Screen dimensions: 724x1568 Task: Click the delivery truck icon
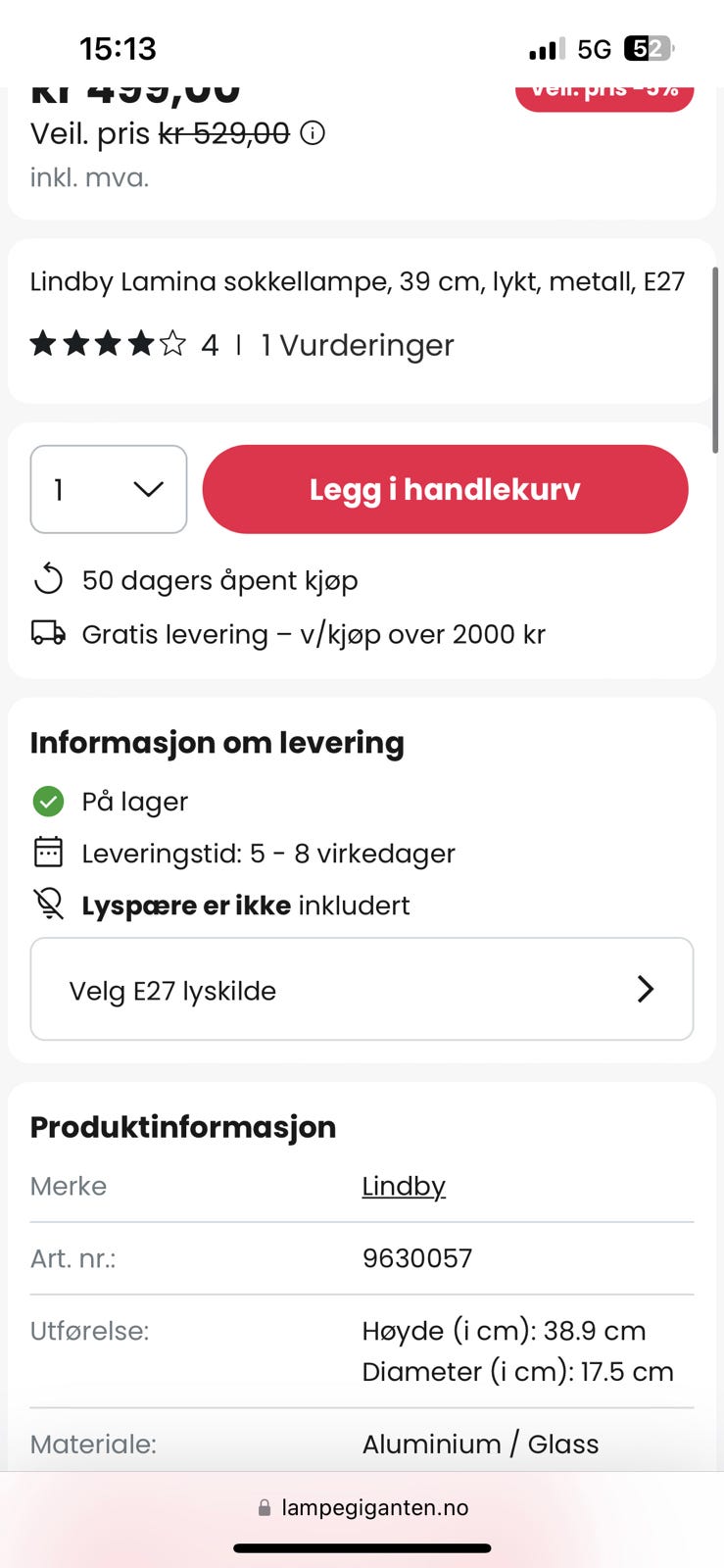click(x=48, y=634)
